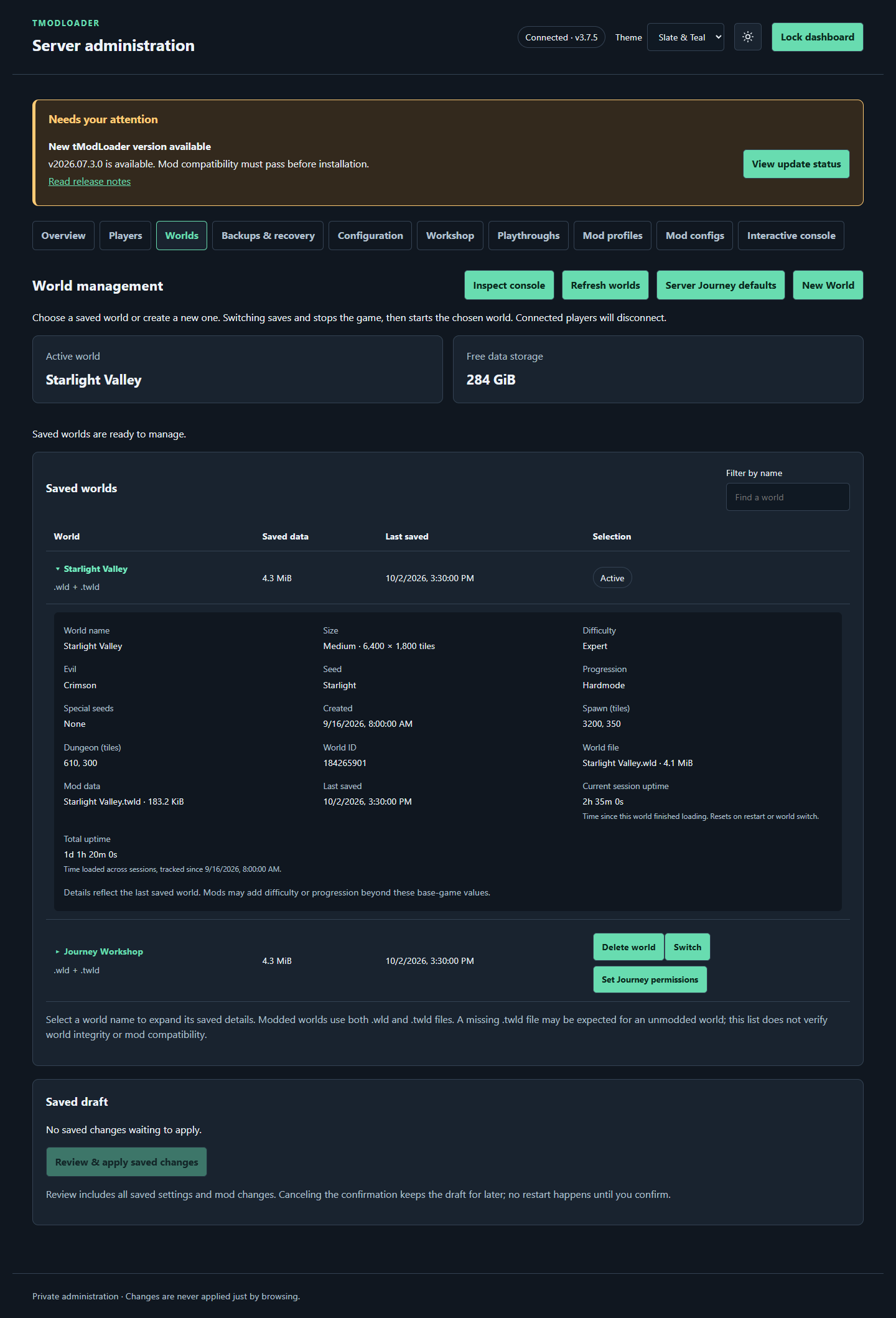Click the Hardmode progression value
Screen dimensions: 896x1318
click(604, 685)
